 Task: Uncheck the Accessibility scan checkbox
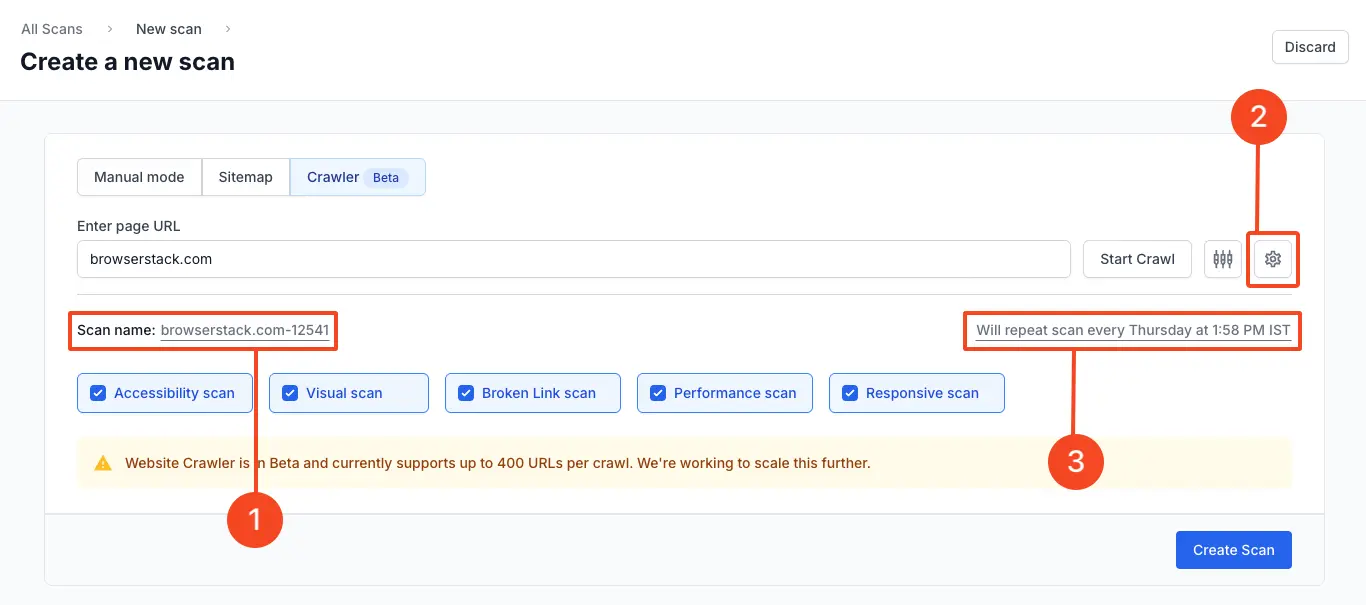[x=98, y=393]
